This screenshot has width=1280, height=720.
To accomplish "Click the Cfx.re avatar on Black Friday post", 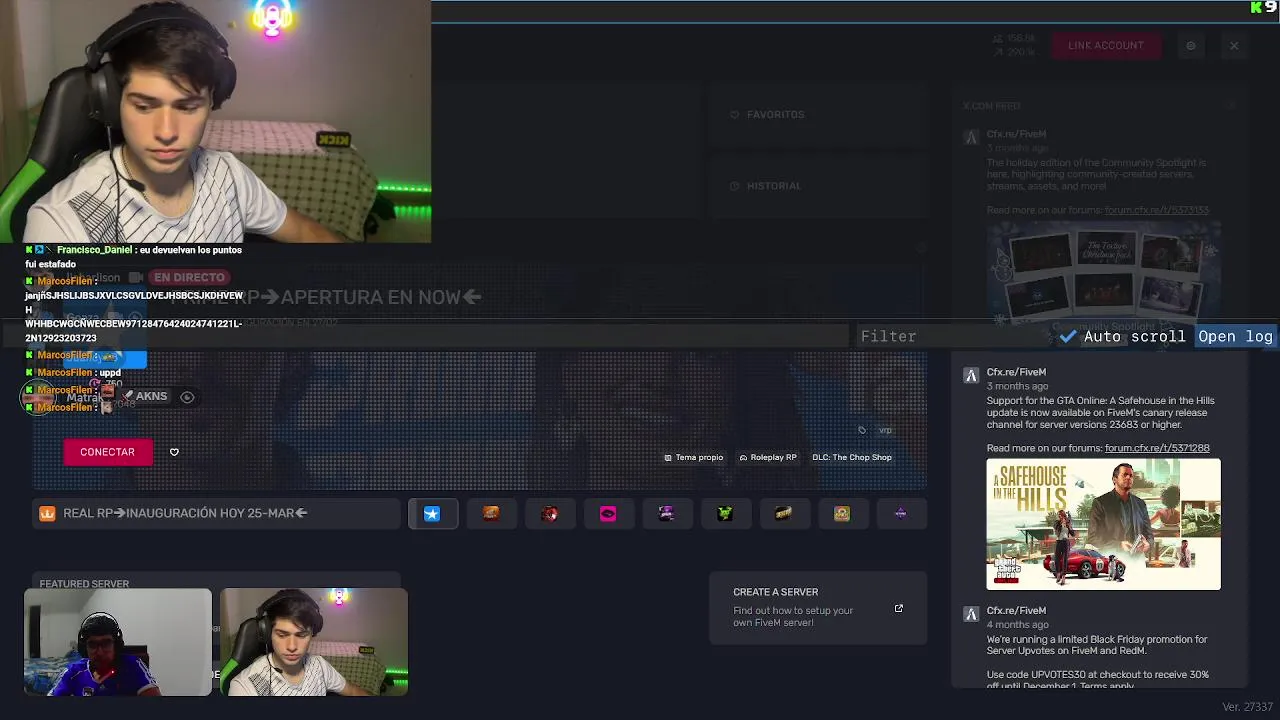I will coord(970,614).
